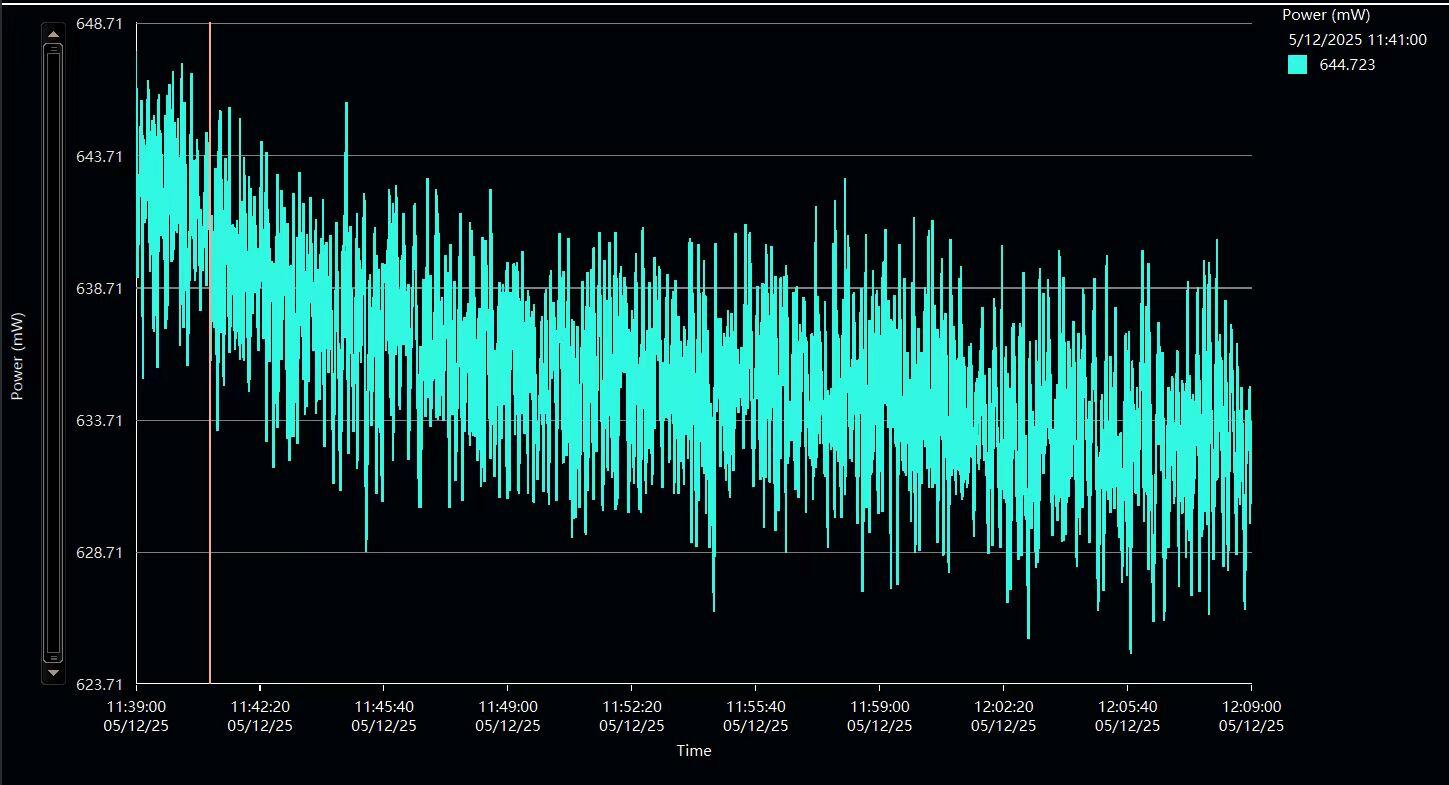
Task: Click the 12:09:00 end time label
Action: [x=1250, y=707]
